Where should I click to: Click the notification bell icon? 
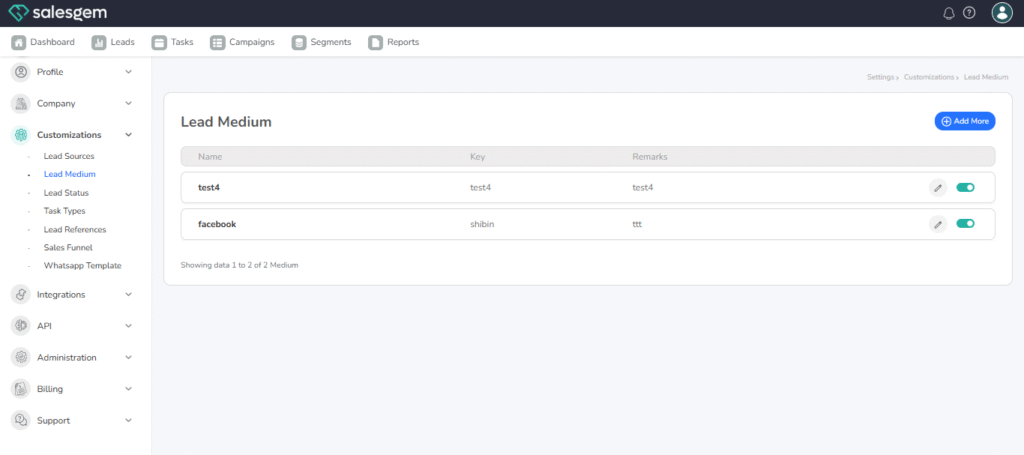coord(949,13)
